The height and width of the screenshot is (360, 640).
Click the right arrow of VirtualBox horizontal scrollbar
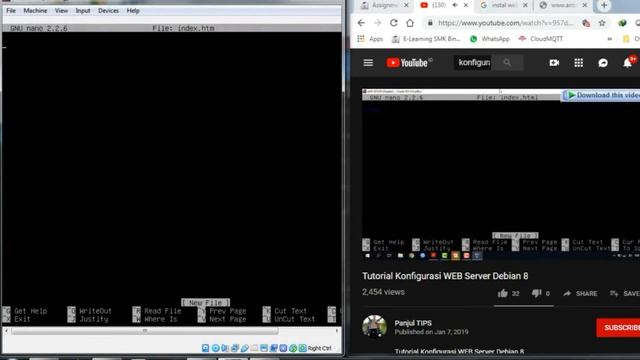click(337, 331)
